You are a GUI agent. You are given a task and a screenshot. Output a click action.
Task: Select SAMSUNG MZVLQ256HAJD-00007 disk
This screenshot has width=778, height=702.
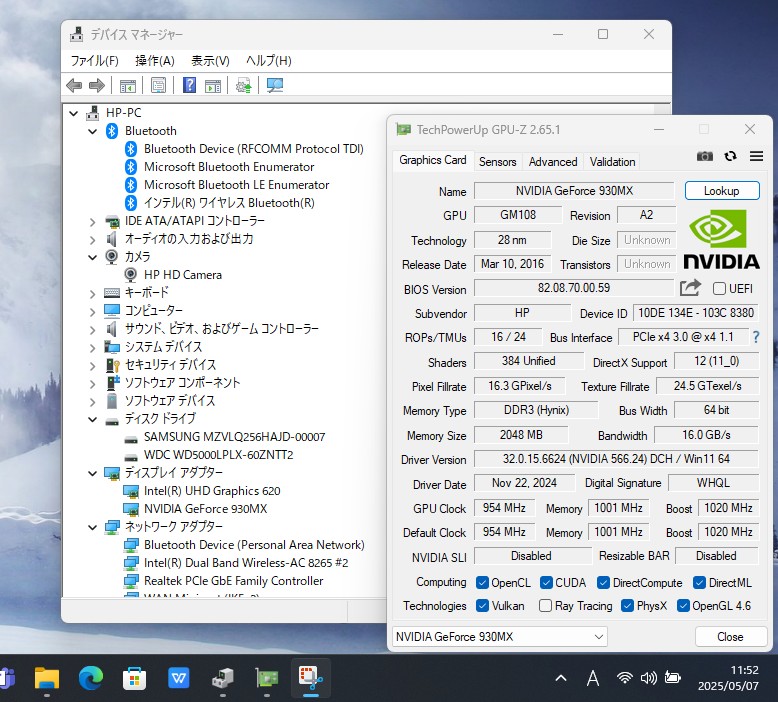click(x=234, y=437)
